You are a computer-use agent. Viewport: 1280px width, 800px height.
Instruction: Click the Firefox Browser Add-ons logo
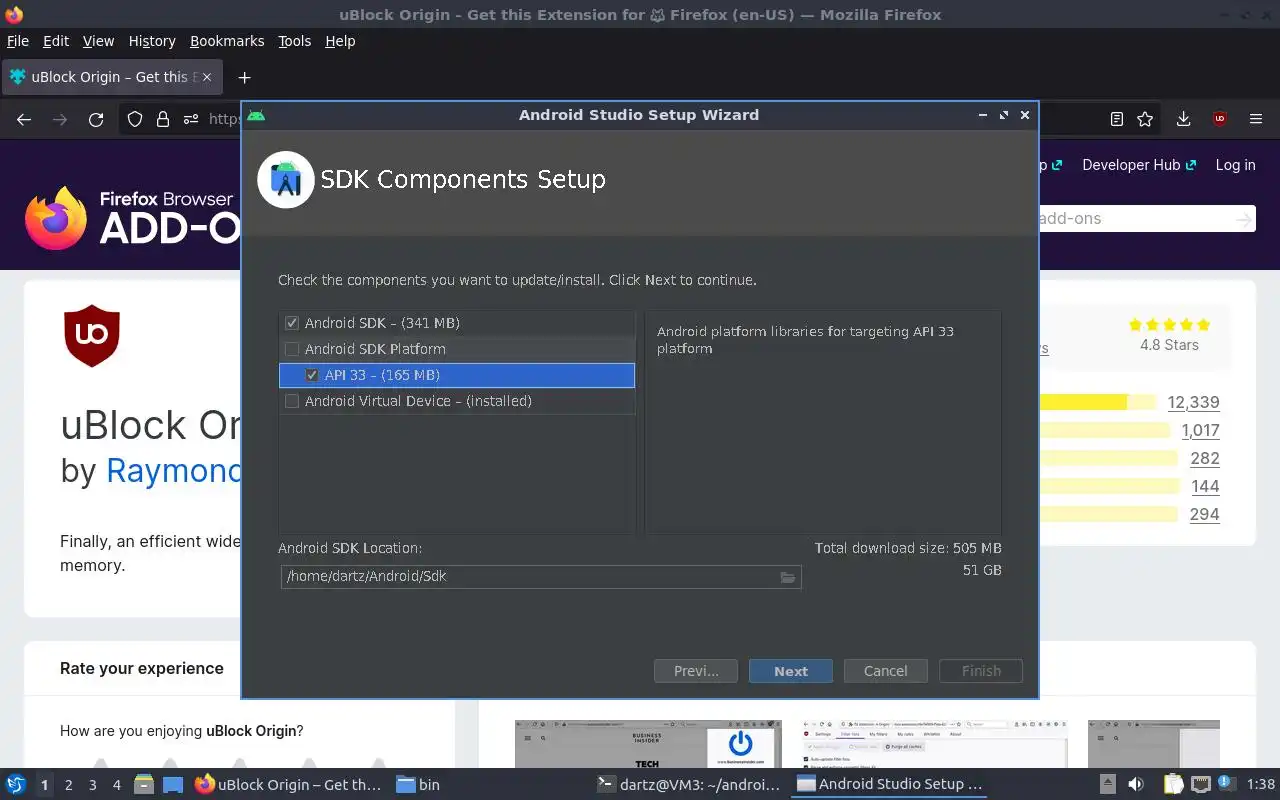tap(130, 218)
